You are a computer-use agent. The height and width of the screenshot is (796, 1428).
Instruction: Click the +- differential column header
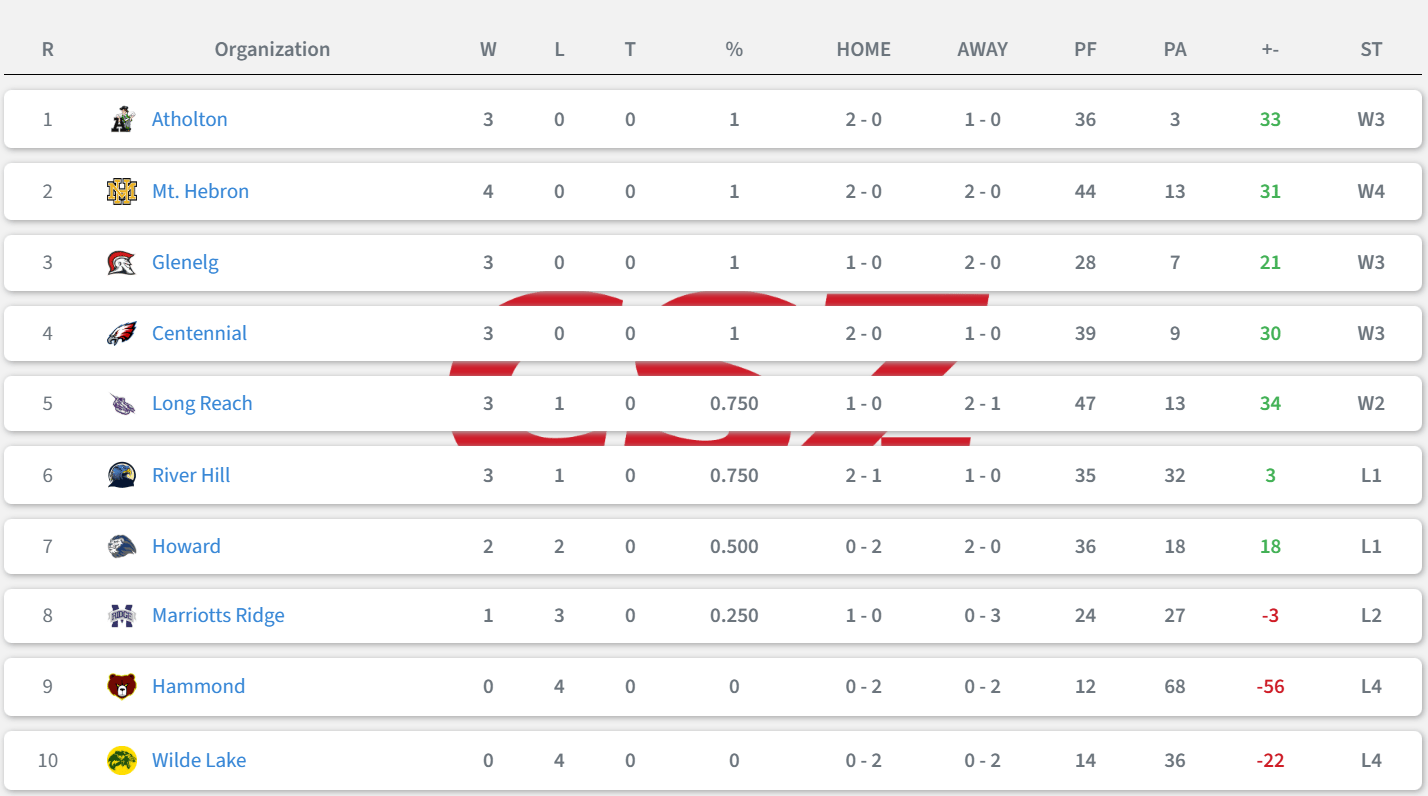[x=1270, y=49]
